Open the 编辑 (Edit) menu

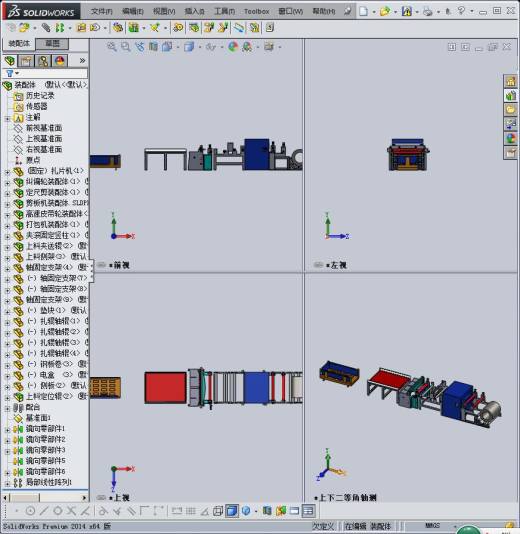132,11
